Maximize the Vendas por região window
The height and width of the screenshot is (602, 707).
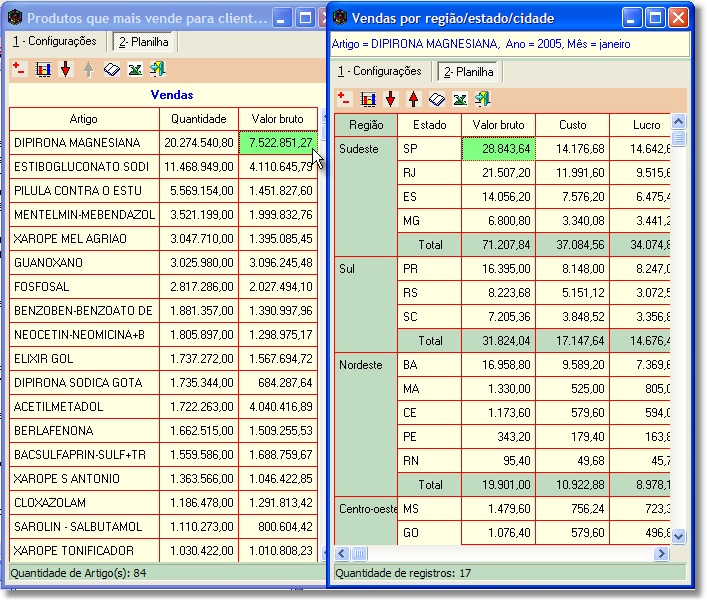(x=655, y=18)
